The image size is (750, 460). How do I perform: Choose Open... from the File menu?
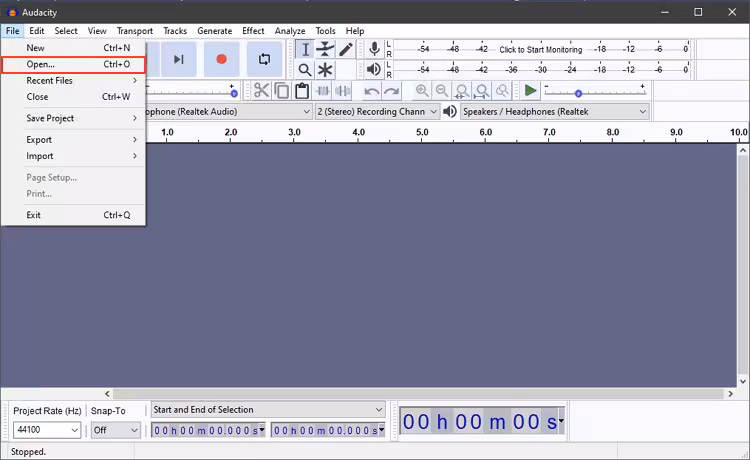(x=73, y=64)
